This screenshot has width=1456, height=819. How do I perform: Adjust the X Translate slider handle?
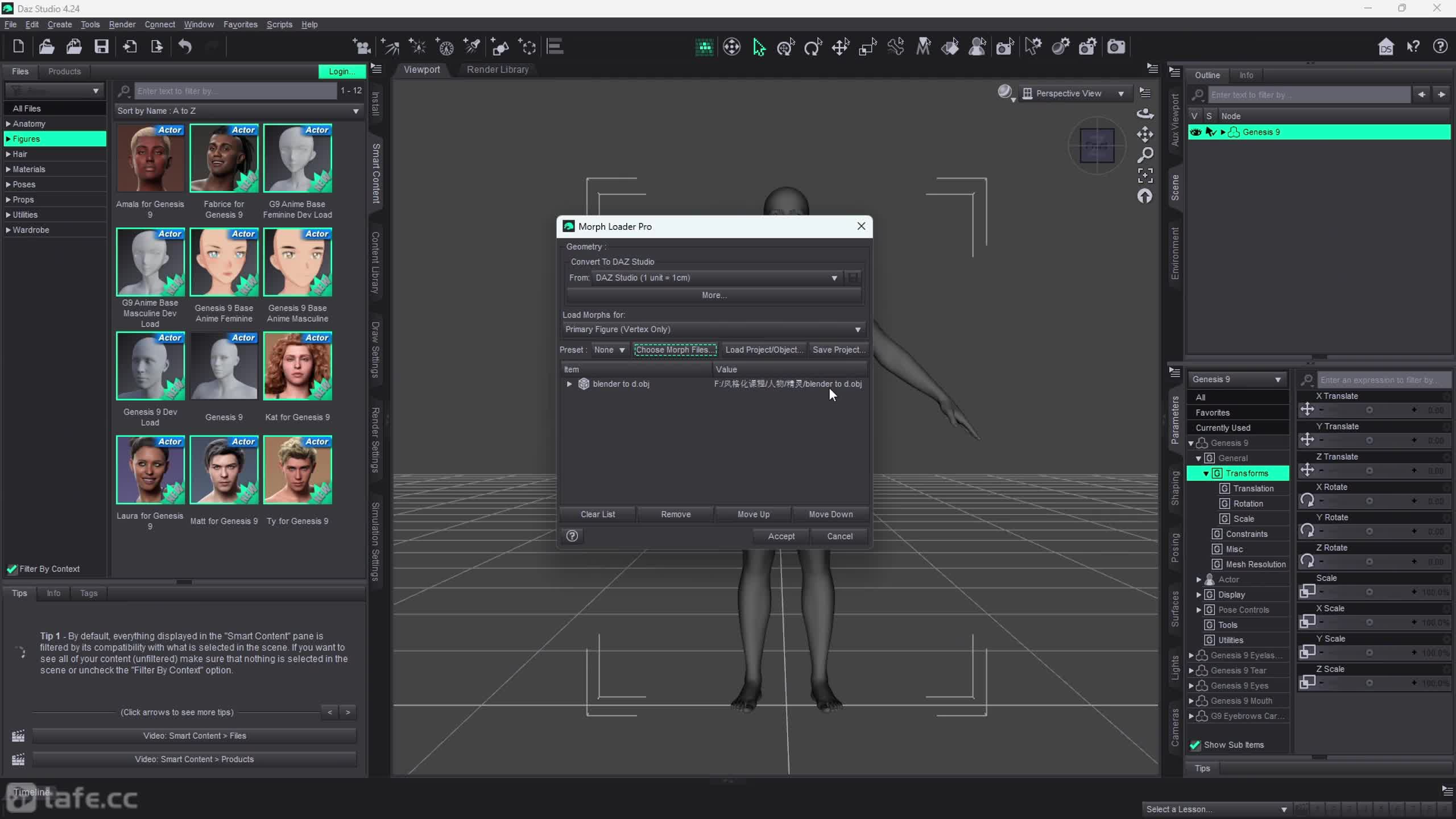pos(1369,410)
